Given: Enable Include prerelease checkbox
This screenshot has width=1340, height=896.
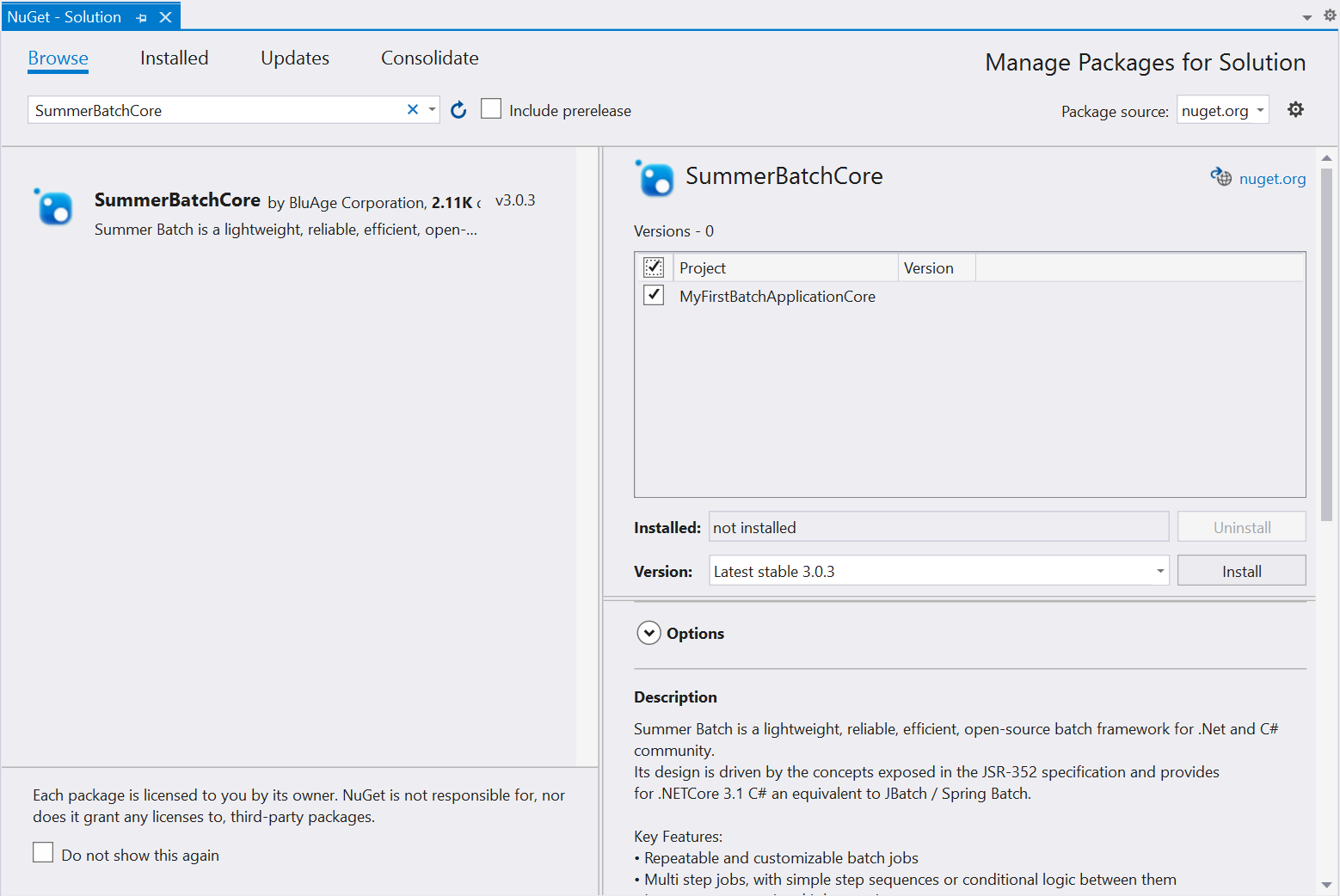Looking at the screenshot, I should tap(491, 109).
